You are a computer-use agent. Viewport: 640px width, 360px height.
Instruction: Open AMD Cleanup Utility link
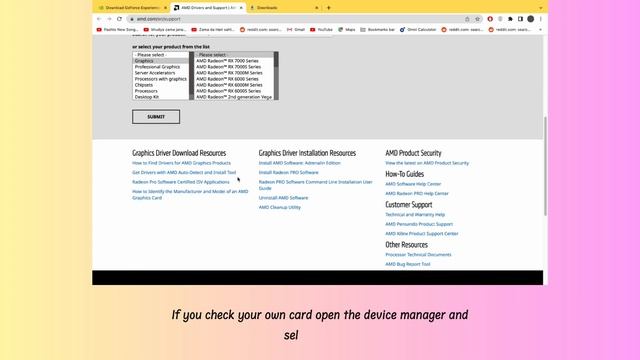click(280, 207)
